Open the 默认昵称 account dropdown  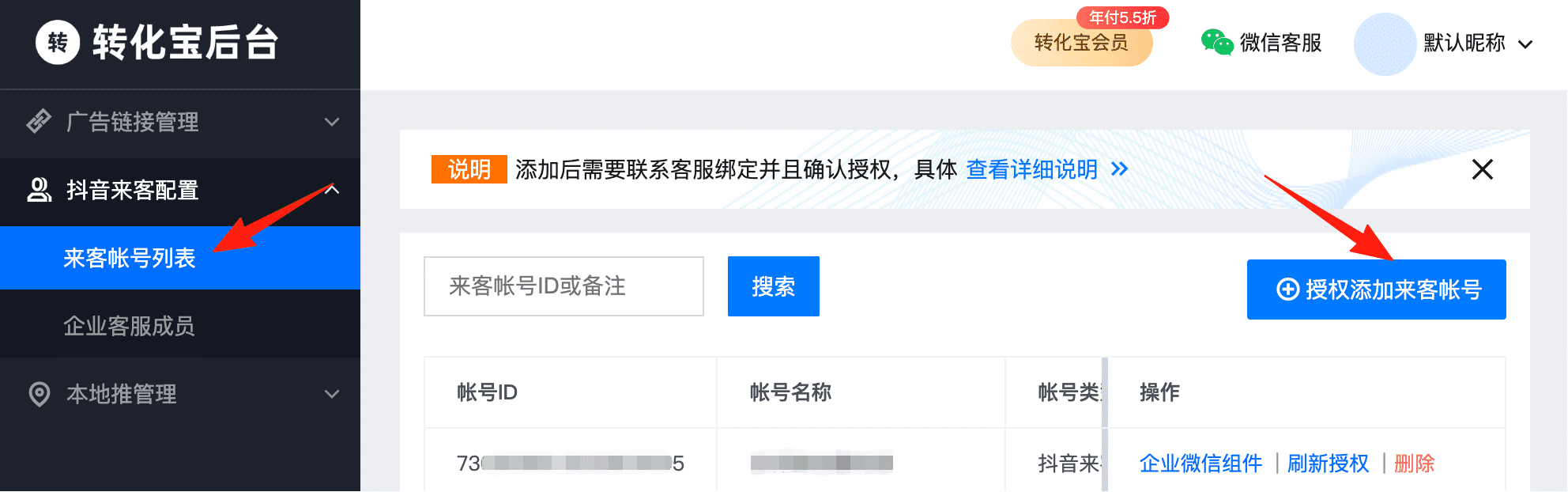click(1525, 44)
